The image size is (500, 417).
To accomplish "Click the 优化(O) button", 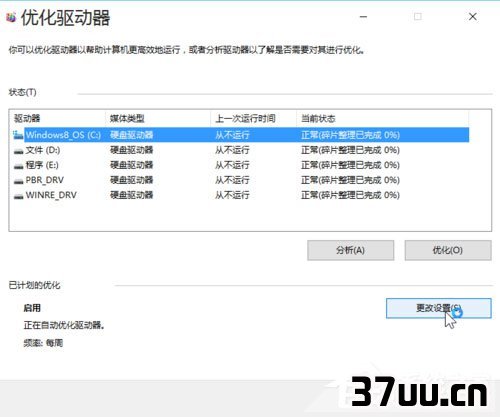I will pos(448,250).
